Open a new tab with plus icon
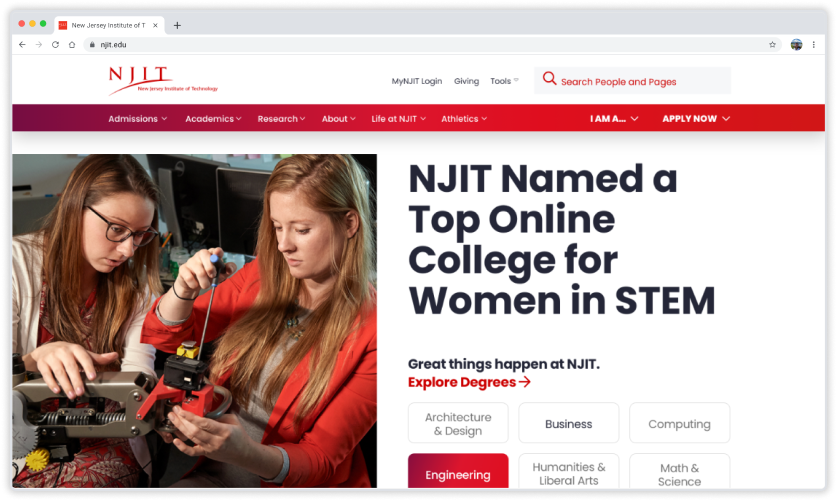Screen dimensions: 837x501 [x=177, y=25]
